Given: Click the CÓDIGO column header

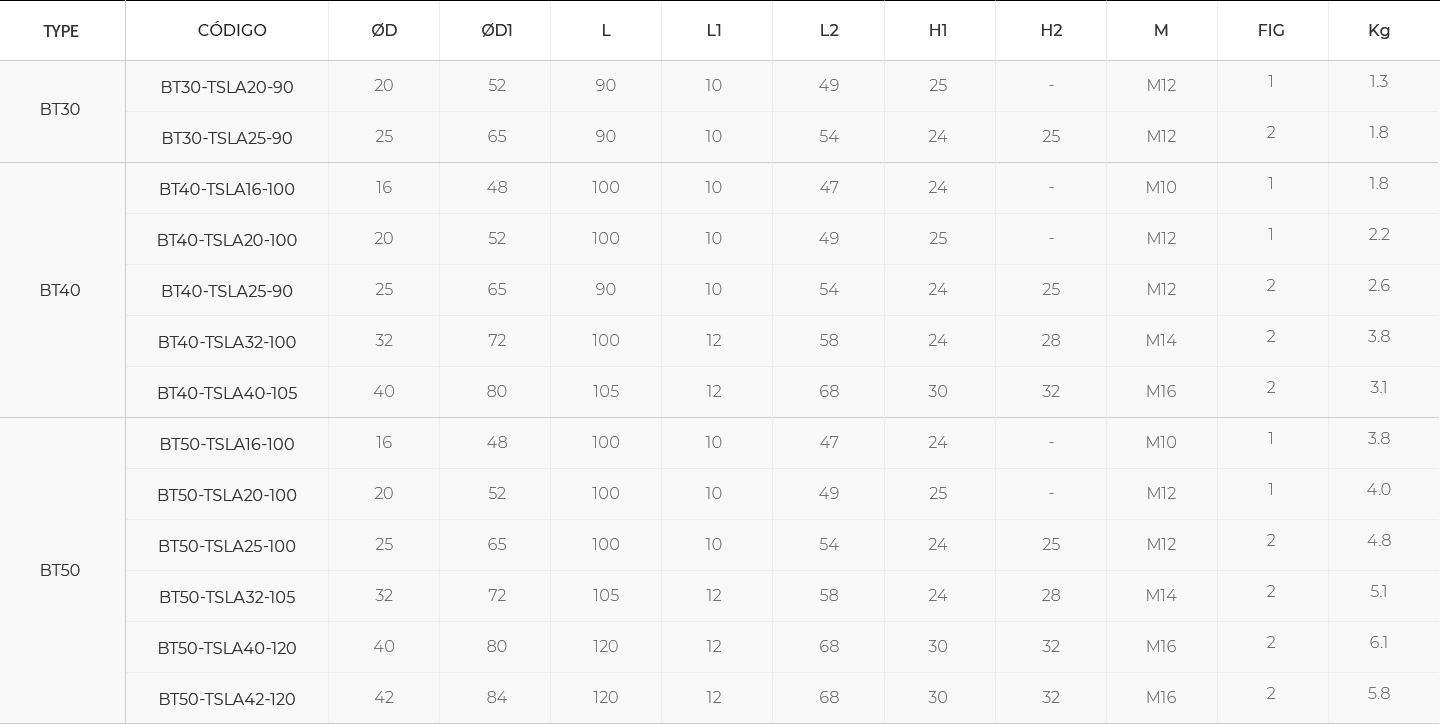Looking at the screenshot, I should click(232, 30).
